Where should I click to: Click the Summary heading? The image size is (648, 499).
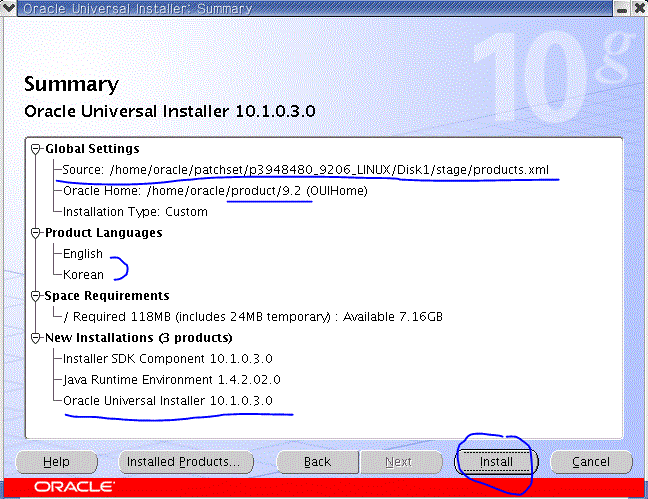pyautogui.click(x=71, y=84)
